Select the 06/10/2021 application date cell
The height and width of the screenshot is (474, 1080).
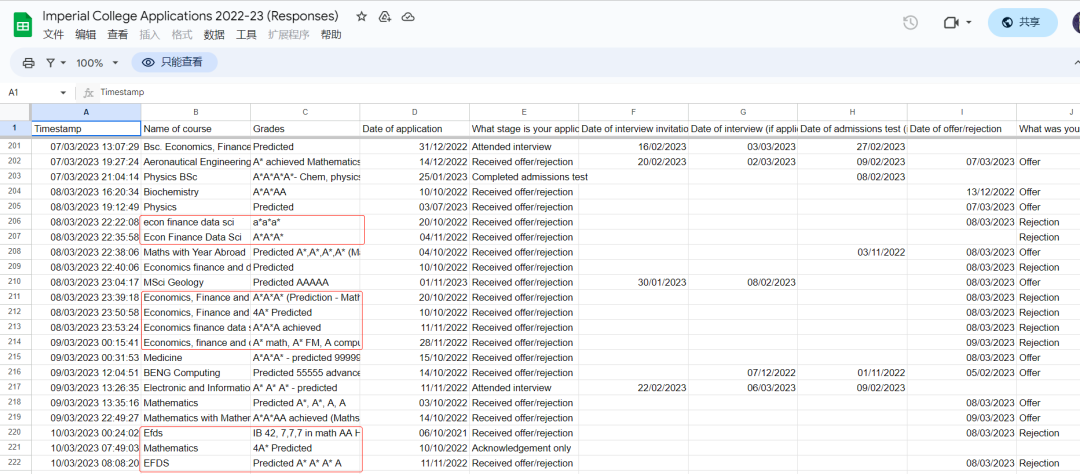[415, 433]
